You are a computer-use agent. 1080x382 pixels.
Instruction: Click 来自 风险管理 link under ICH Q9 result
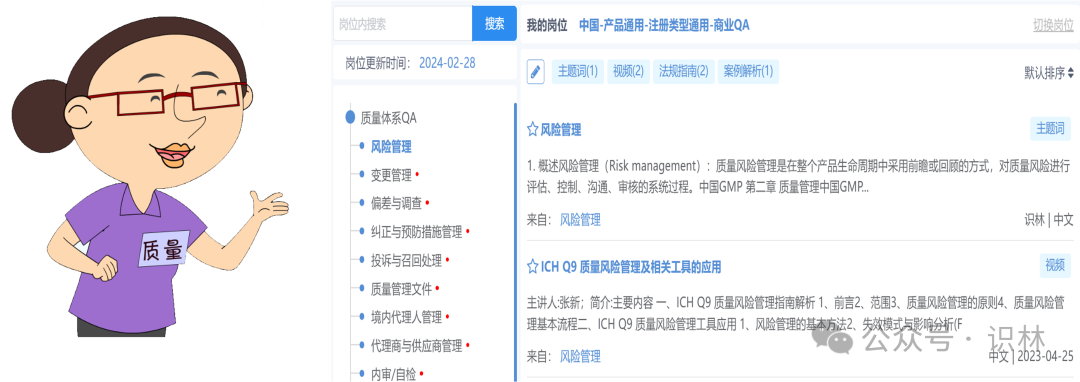click(x=580, y=357)
